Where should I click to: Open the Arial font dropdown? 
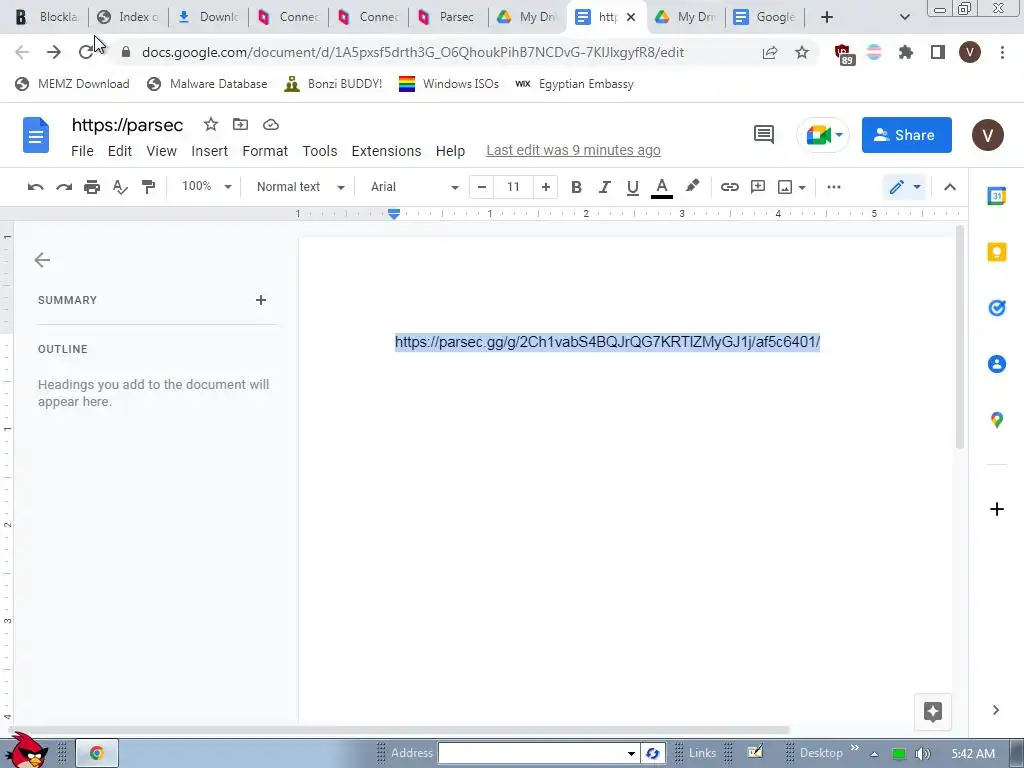click(x=414, y=187)
